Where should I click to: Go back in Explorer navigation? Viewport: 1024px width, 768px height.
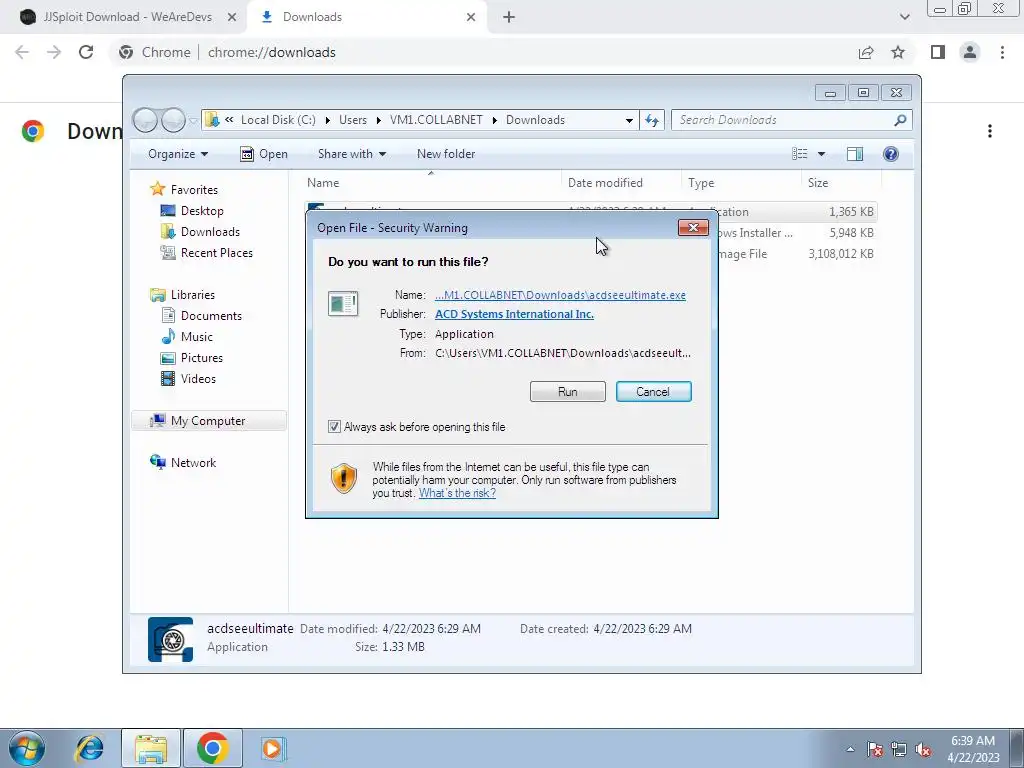click(145, 120)
